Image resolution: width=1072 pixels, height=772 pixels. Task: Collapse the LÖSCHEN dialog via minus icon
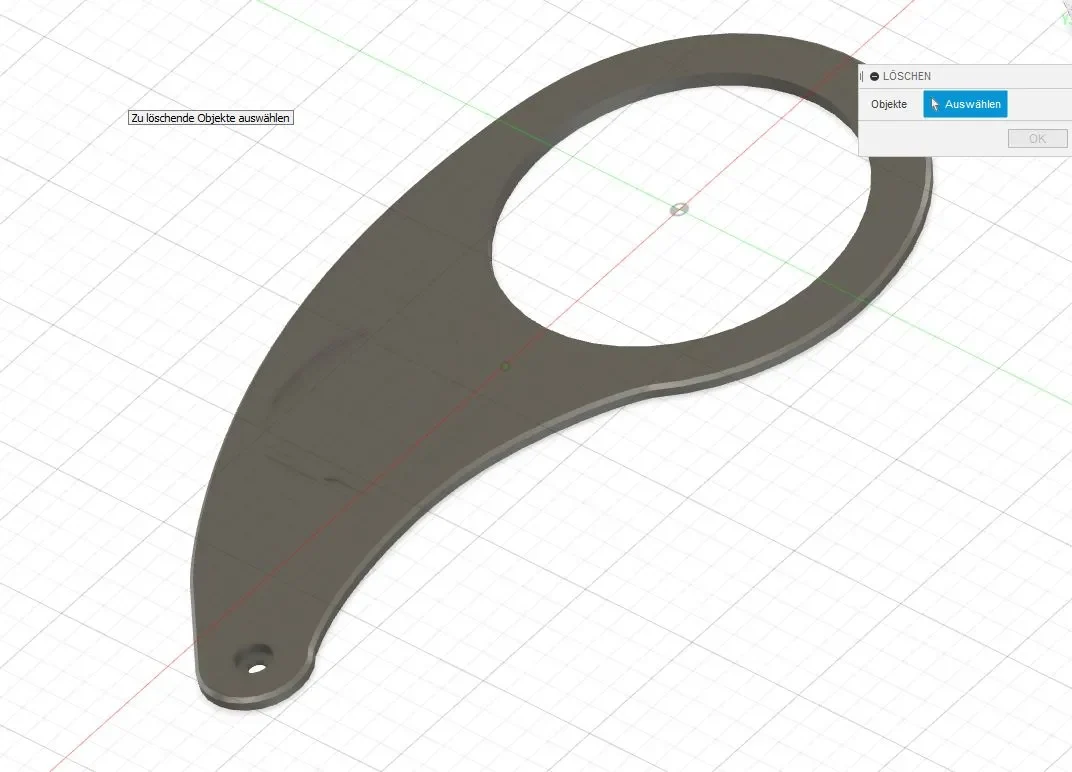(x=874, y=77)
